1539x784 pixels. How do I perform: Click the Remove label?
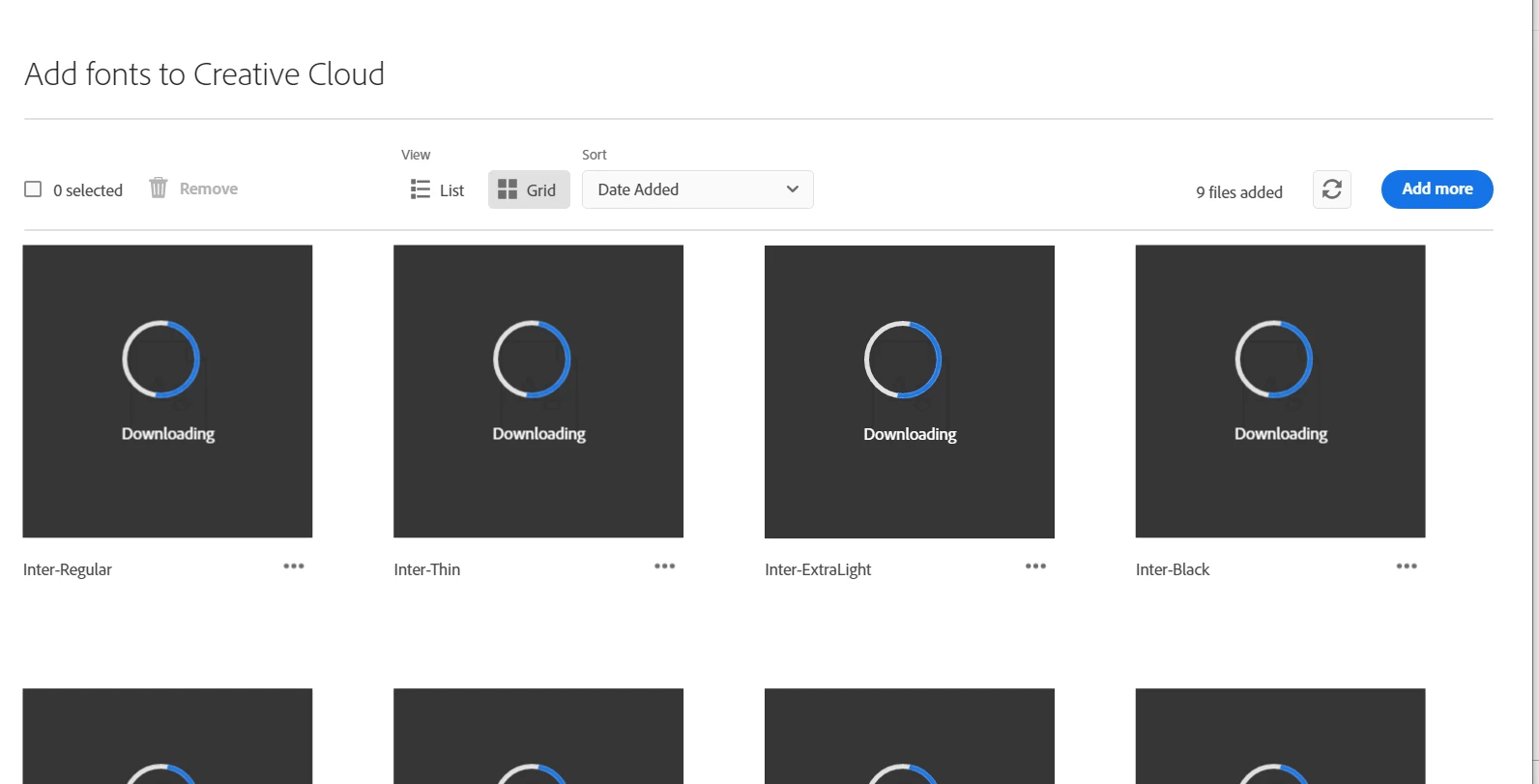[209, 189]
